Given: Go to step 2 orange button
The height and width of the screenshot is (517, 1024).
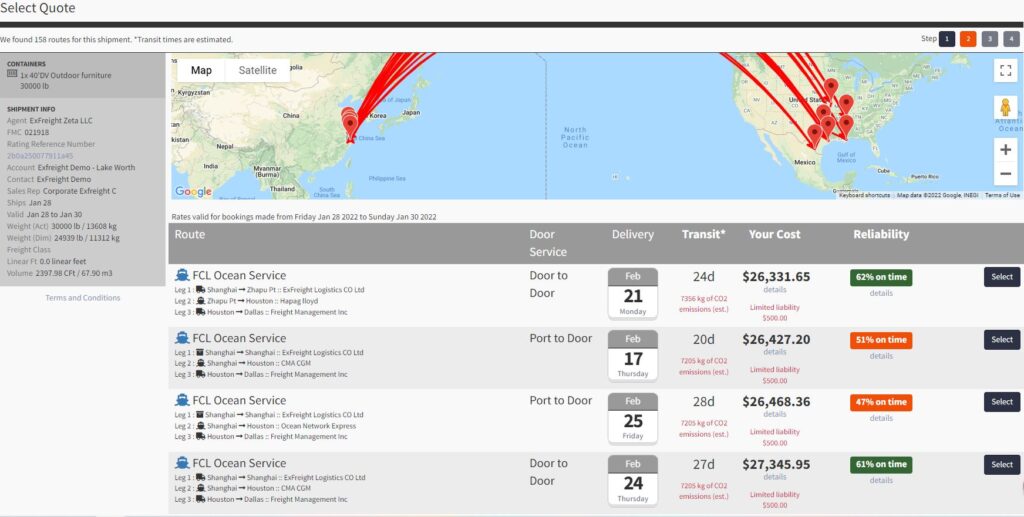Looking at the screenshot, I should point(968,39).
